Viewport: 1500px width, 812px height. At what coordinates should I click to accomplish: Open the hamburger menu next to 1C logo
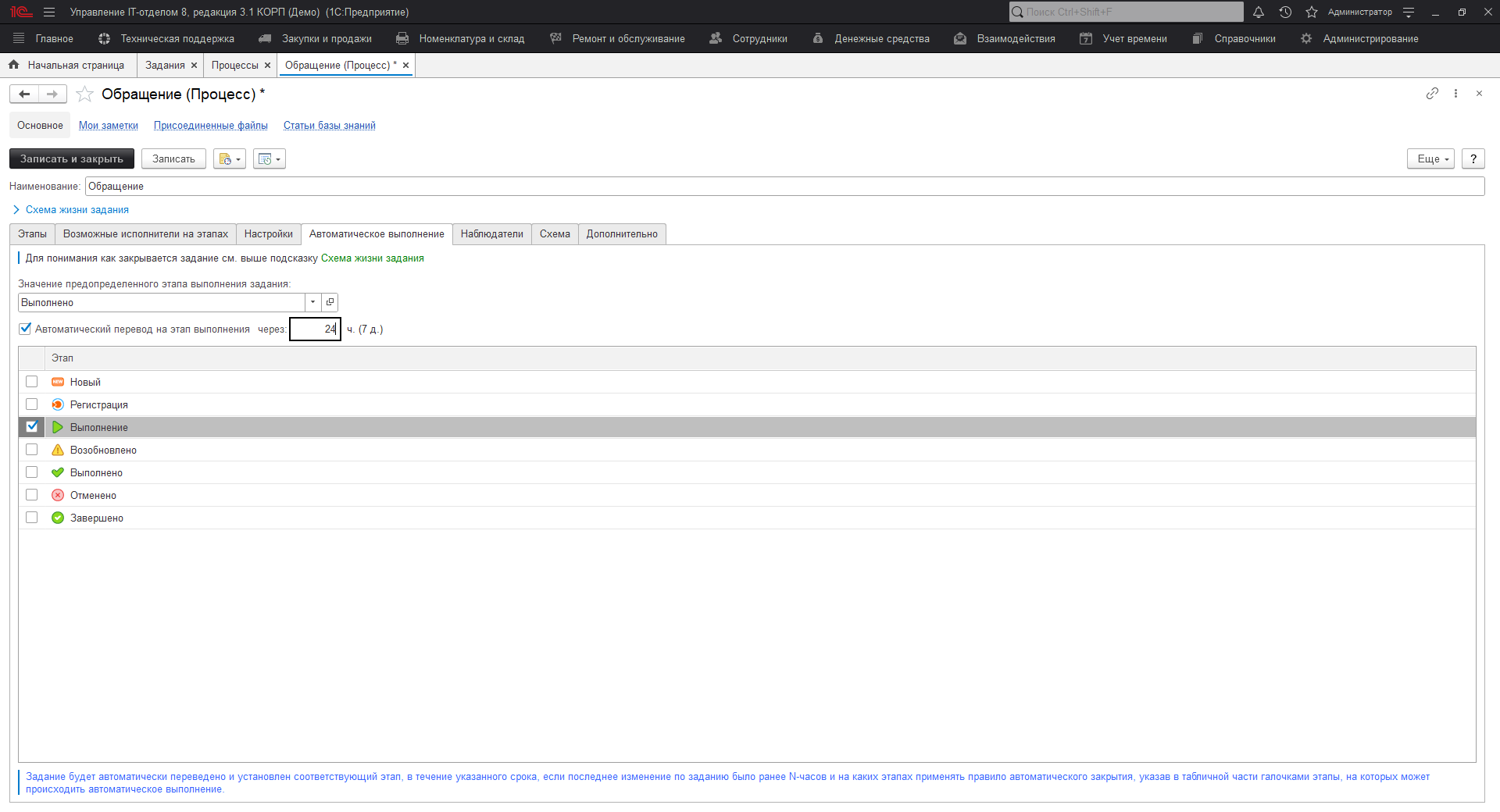48,12
